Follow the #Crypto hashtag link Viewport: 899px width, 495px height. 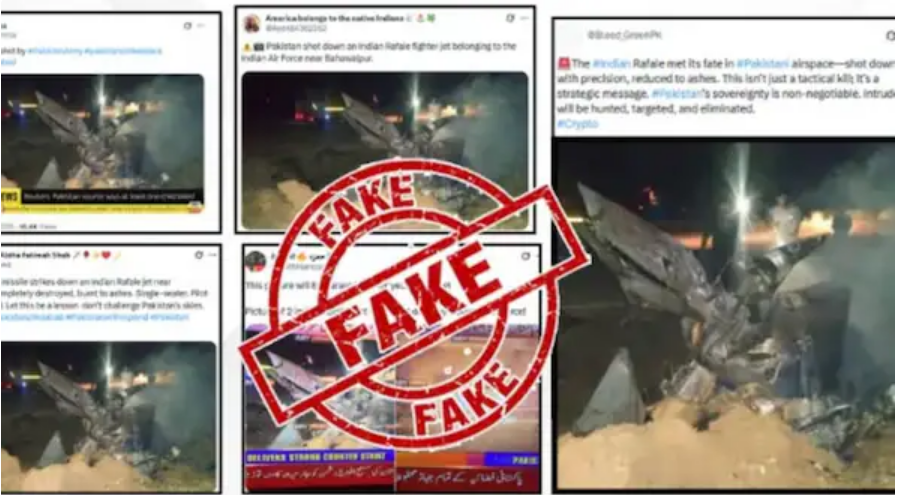[578, 123]
